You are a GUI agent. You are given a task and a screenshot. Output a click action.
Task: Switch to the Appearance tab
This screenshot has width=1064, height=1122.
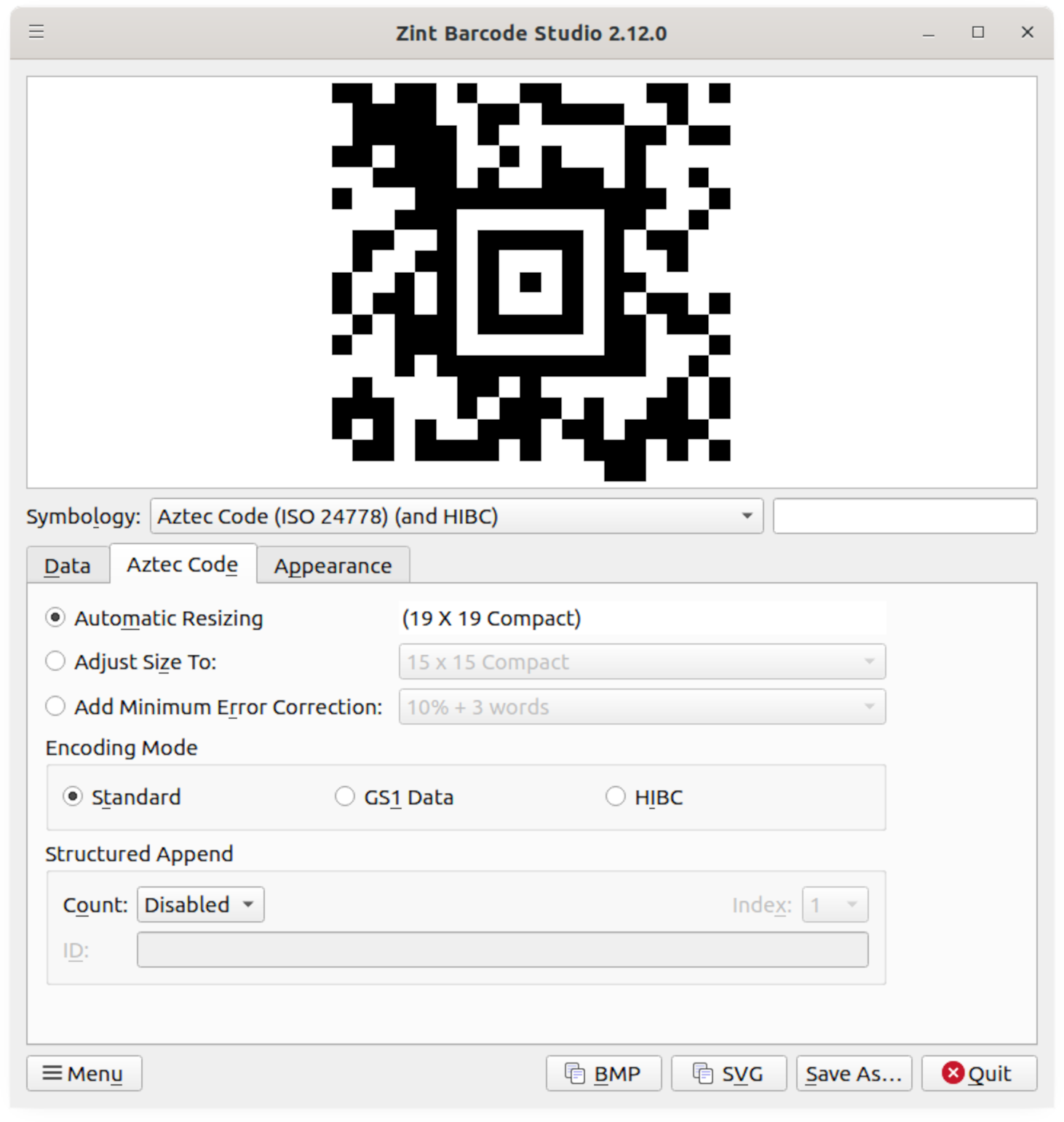(333, 565)
